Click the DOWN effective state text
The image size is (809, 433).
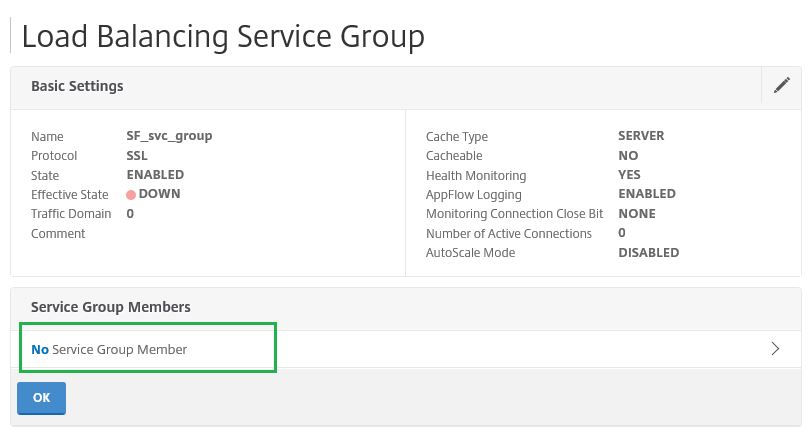tap(159, 194)
